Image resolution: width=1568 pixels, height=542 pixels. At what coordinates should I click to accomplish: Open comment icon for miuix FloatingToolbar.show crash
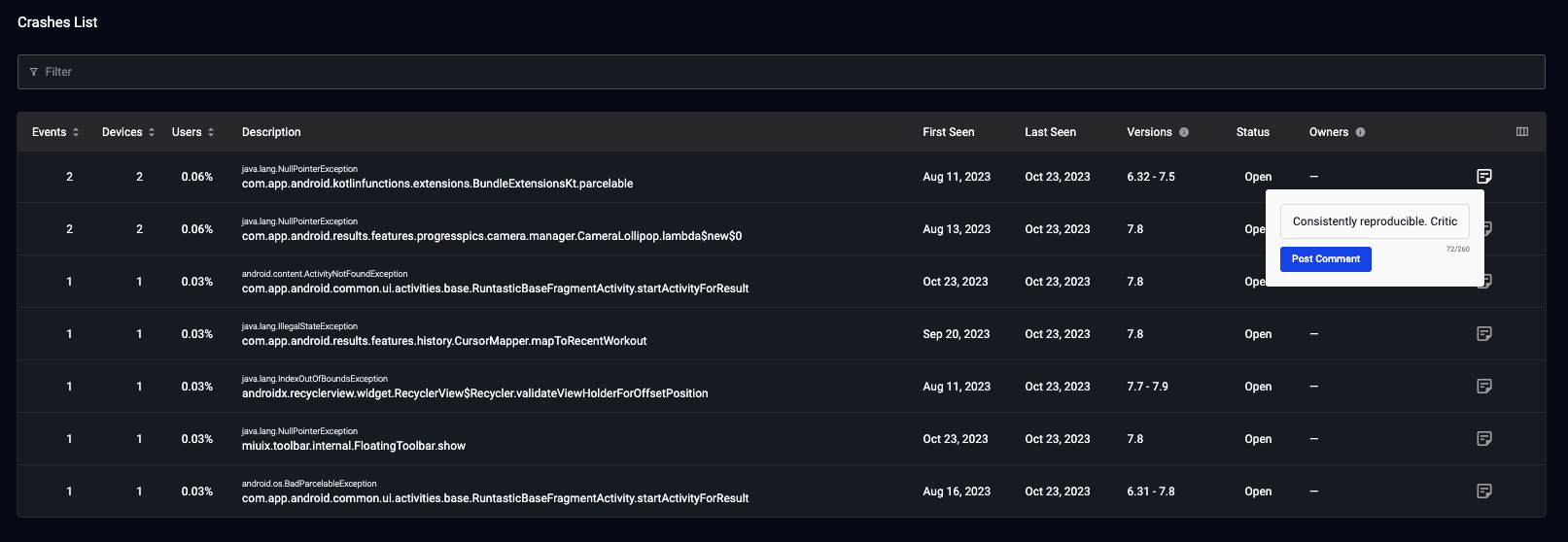click(1484, 439)
